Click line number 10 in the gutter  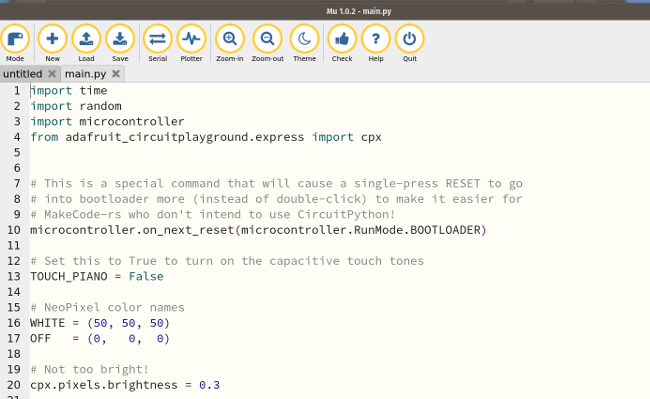[x=13, y=230]
